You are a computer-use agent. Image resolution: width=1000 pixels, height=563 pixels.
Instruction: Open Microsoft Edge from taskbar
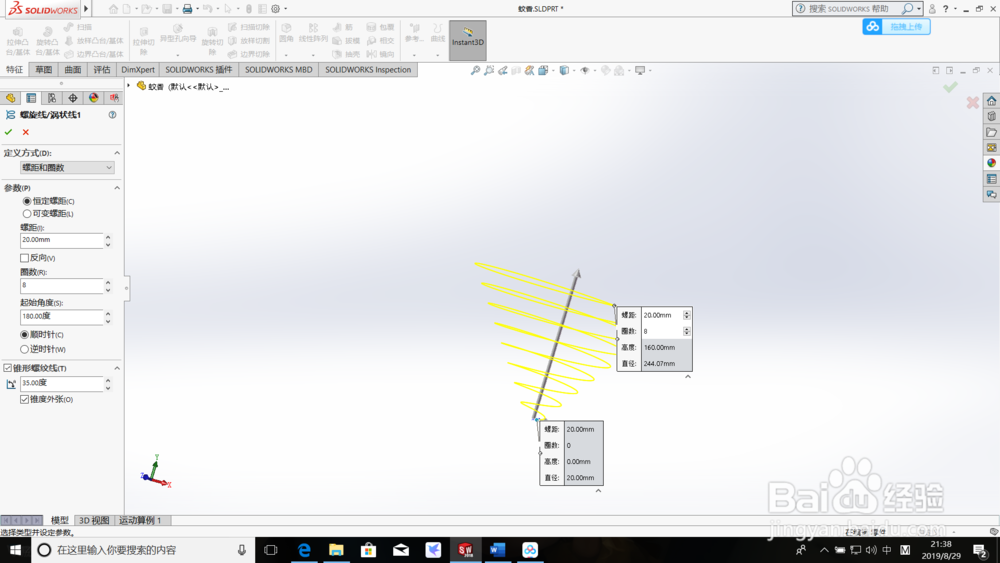pyautogui.click(x=304, y=550)
